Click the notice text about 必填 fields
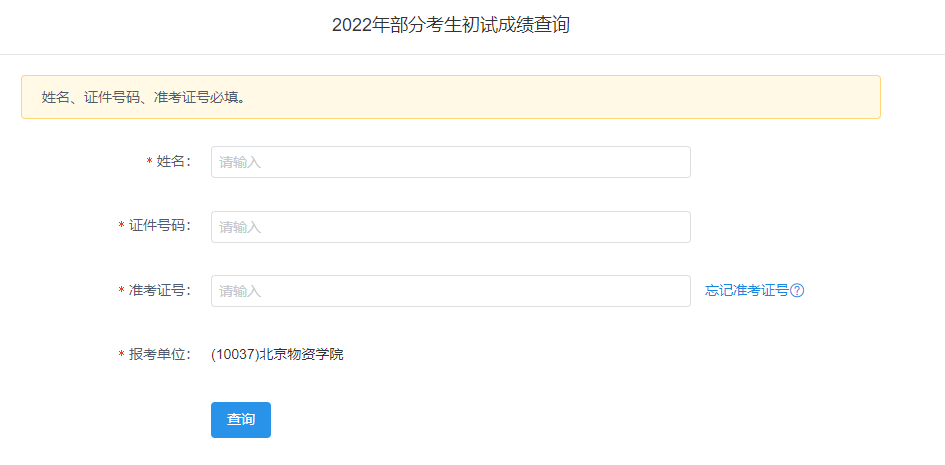The height and width of the screenshot is (465, 945). pyautogui.click(x=144, y=97)
